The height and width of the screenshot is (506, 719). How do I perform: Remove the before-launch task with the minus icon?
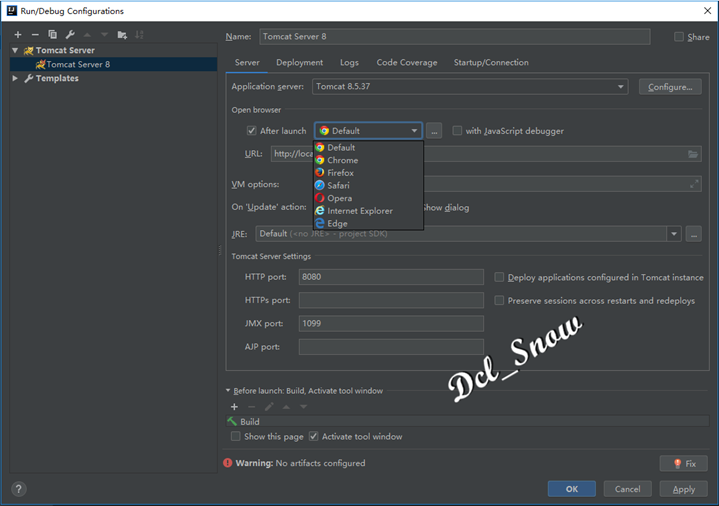[x=251, y=407]
